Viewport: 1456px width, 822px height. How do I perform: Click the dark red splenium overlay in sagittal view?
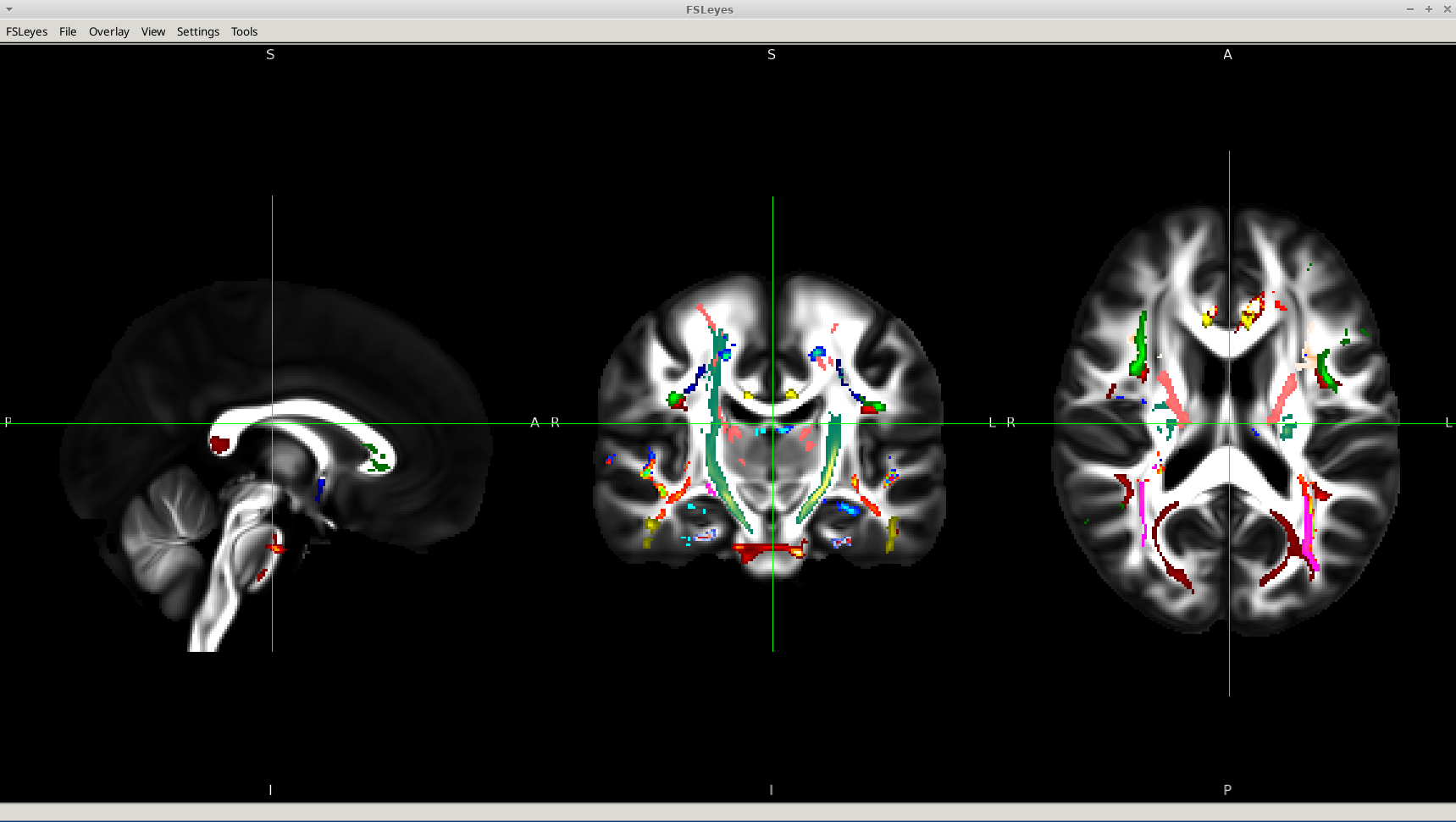pyautogui.click(x=220, y=444)
